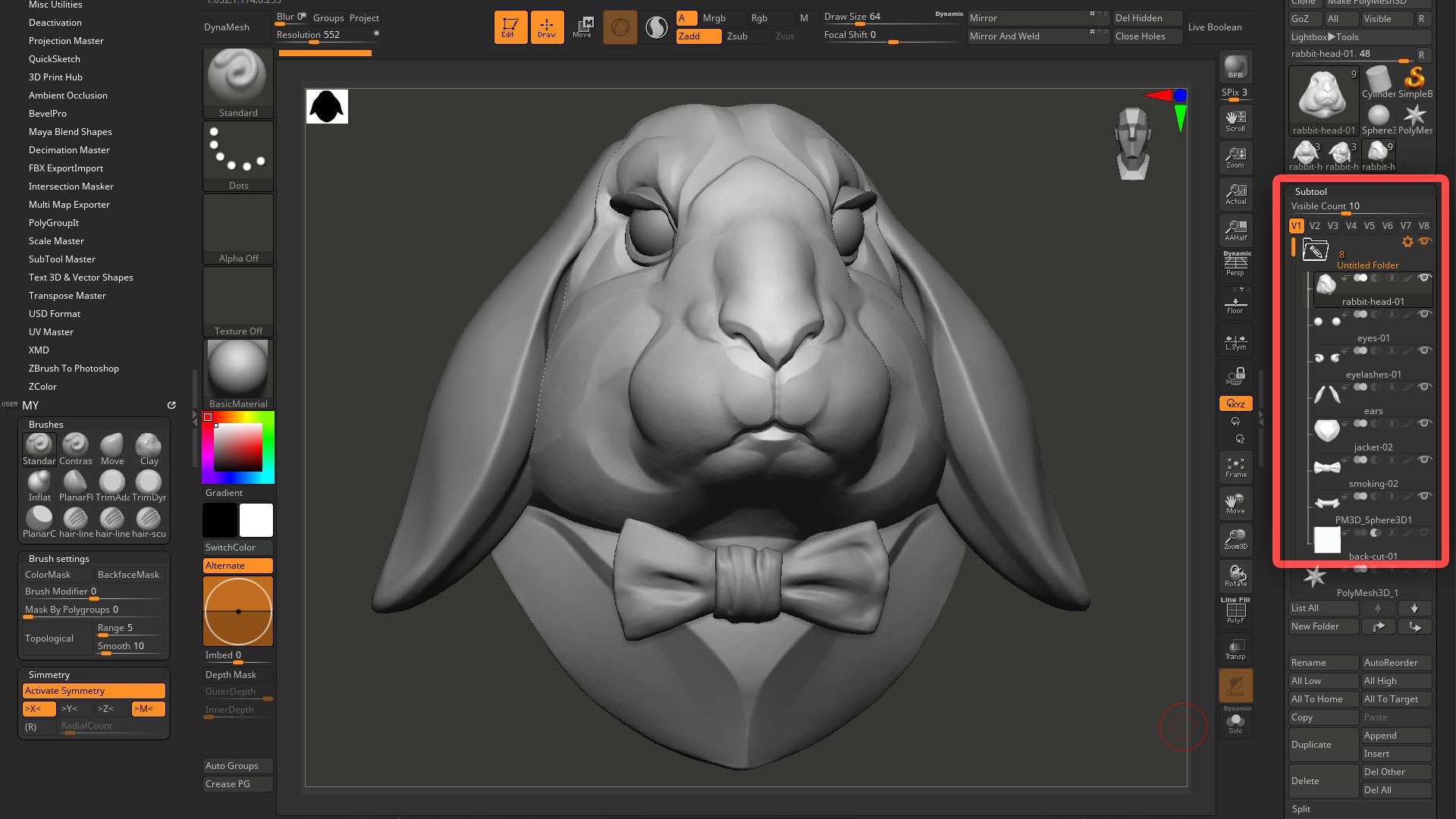Click the BPR render button

click(1235, 67)
